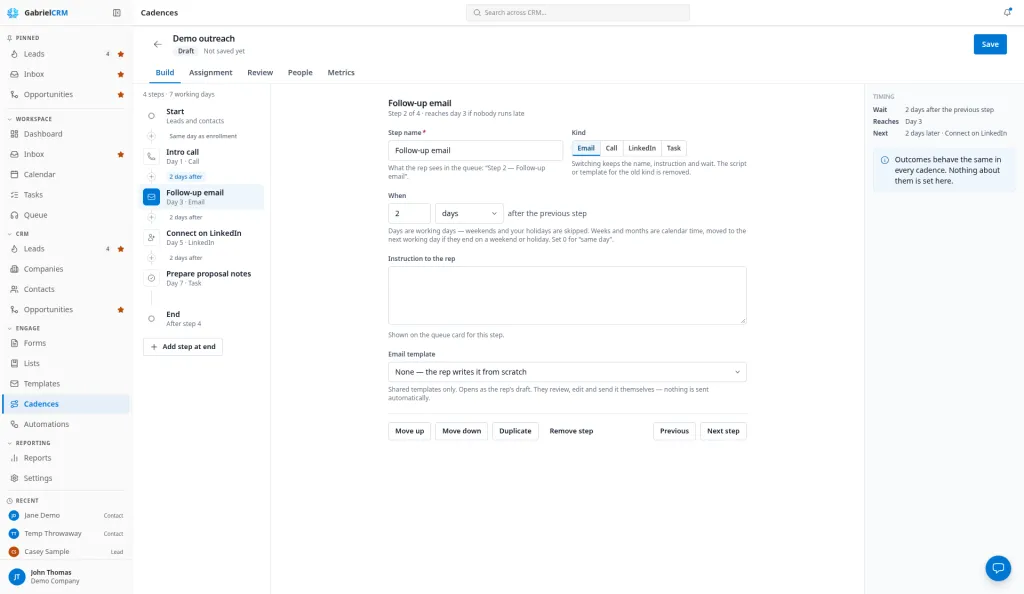The height and width of the screenshot is (594, 1024).
Task: Go back using the arrow next to Demo outreach
Action: pyautogui.click(x=157, y=44)
